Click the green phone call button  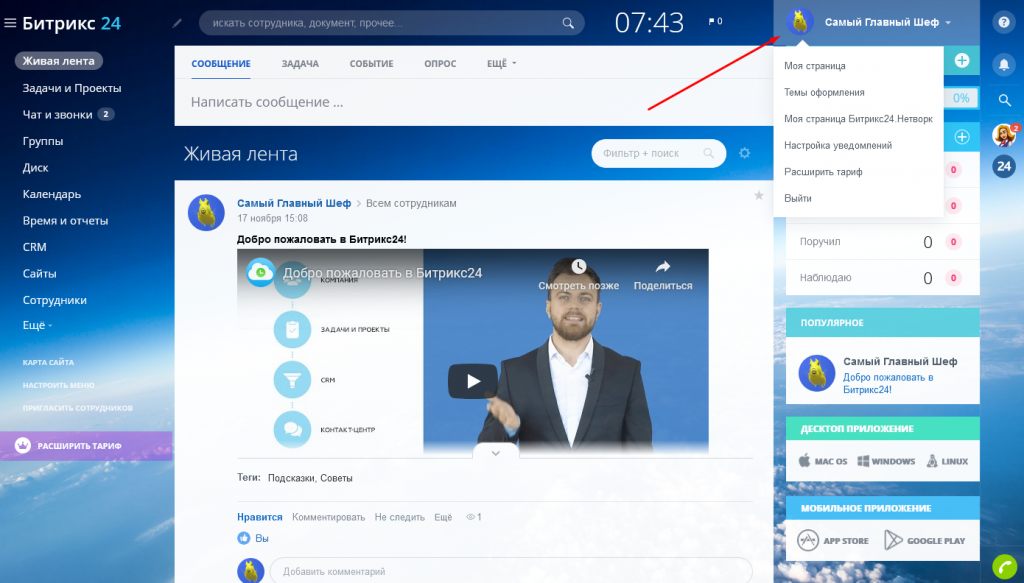(1004, 567)
